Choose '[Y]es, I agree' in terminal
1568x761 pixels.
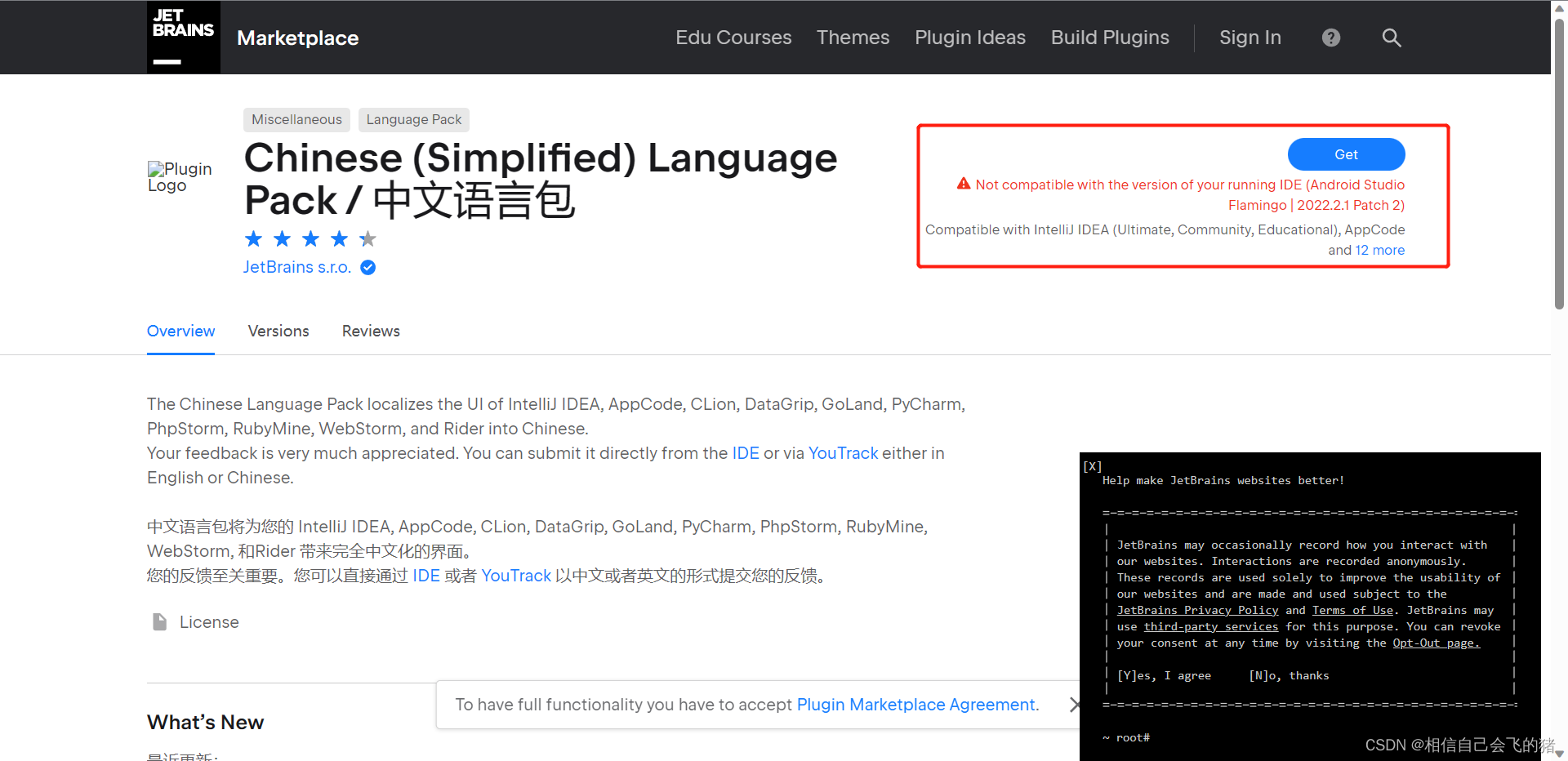click(1164, 675)
